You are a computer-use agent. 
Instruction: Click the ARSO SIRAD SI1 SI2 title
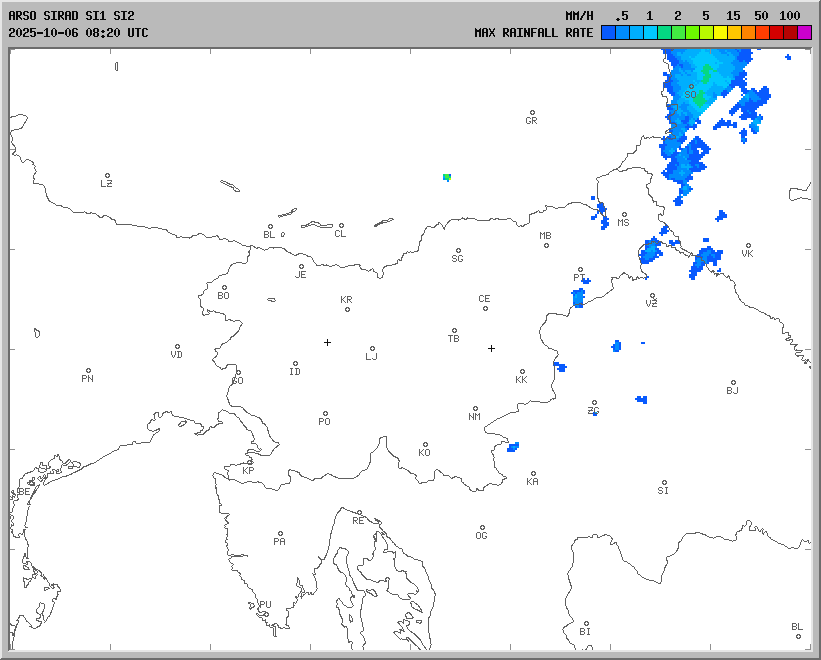click(x=71, y=16)
